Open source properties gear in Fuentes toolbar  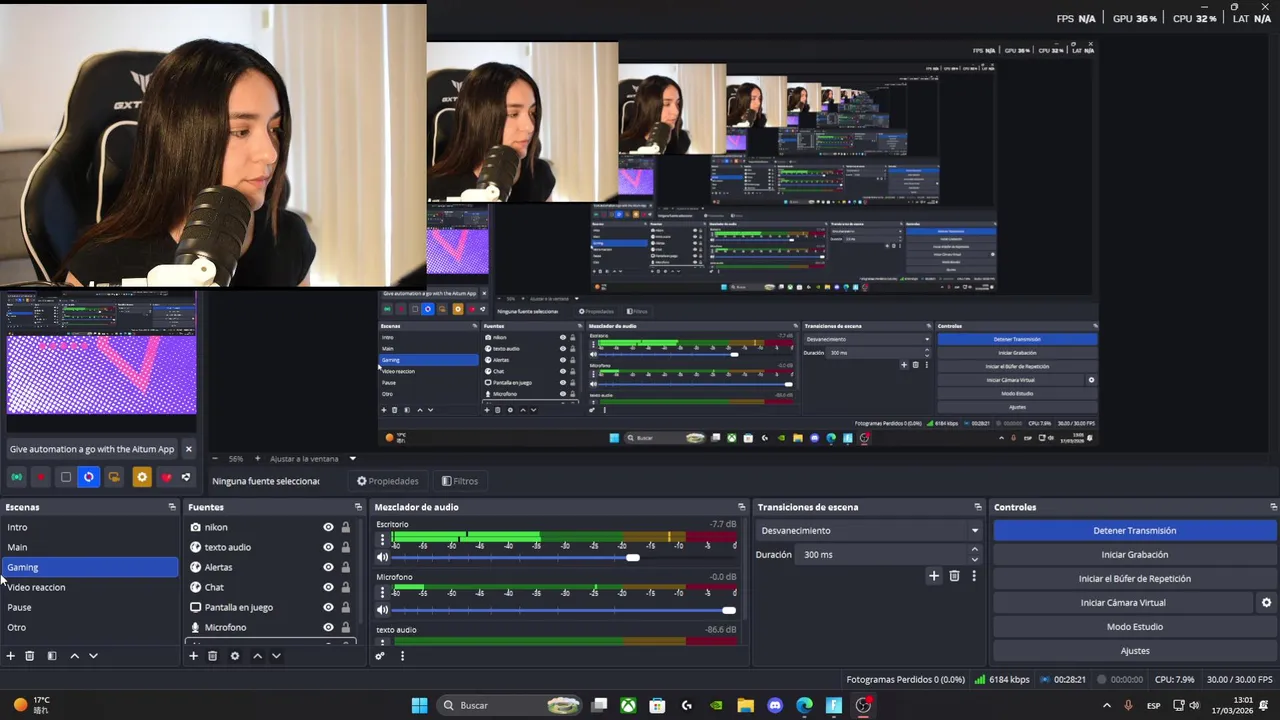coord(235,656)
